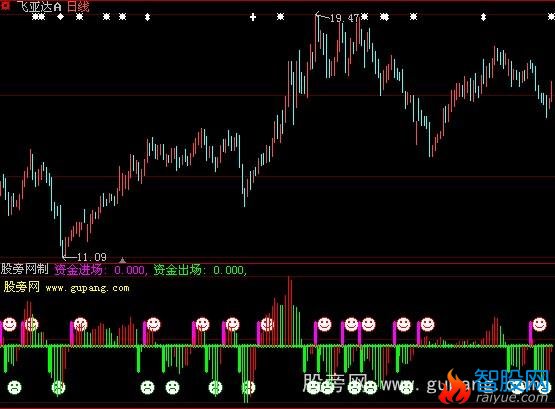Viewport: 555px width, 409px height.
Task: Click the leftmost sad face signal icon
Action: point(15,387)
